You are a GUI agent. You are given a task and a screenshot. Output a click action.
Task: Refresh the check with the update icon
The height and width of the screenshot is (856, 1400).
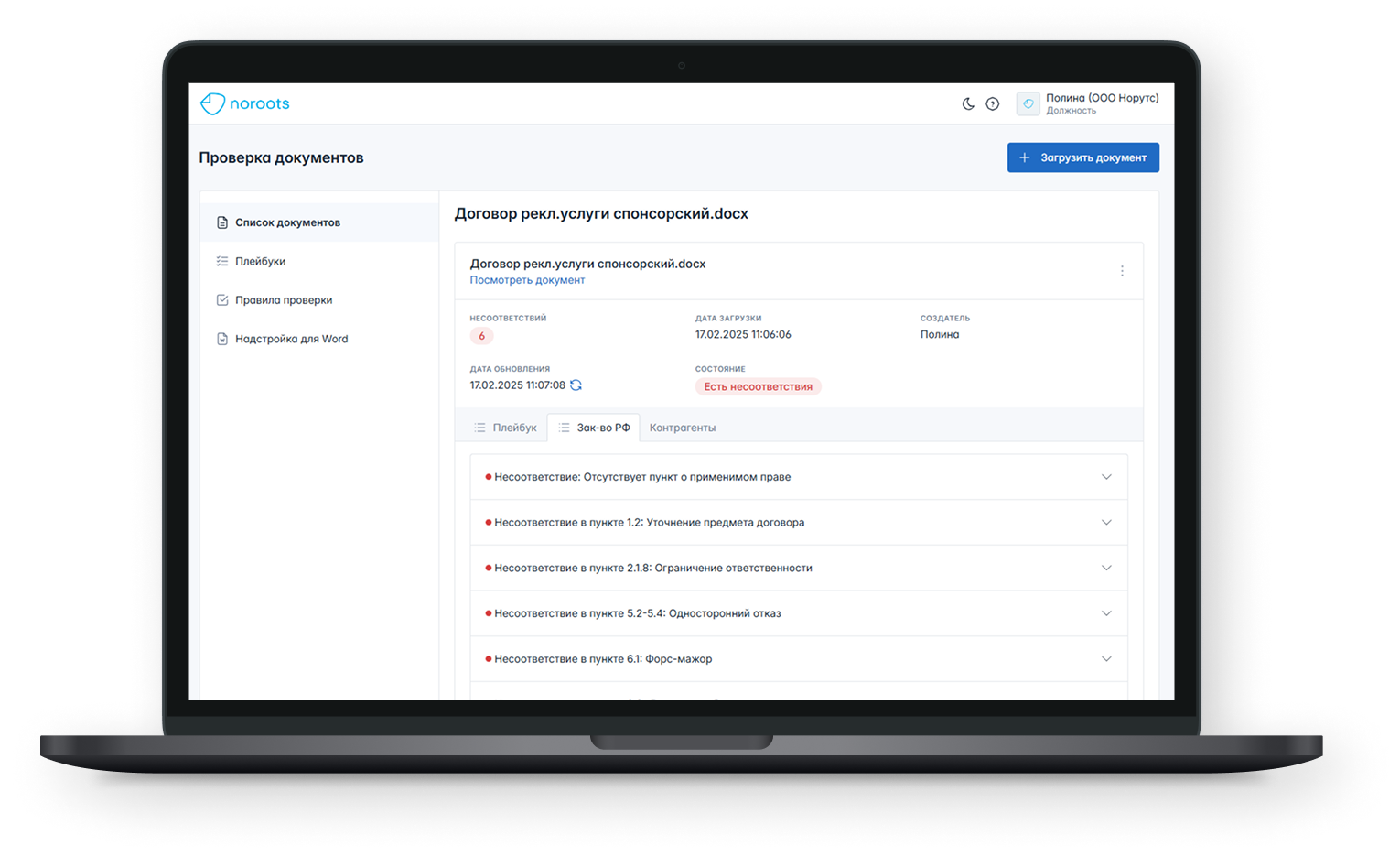coord(576,385)
